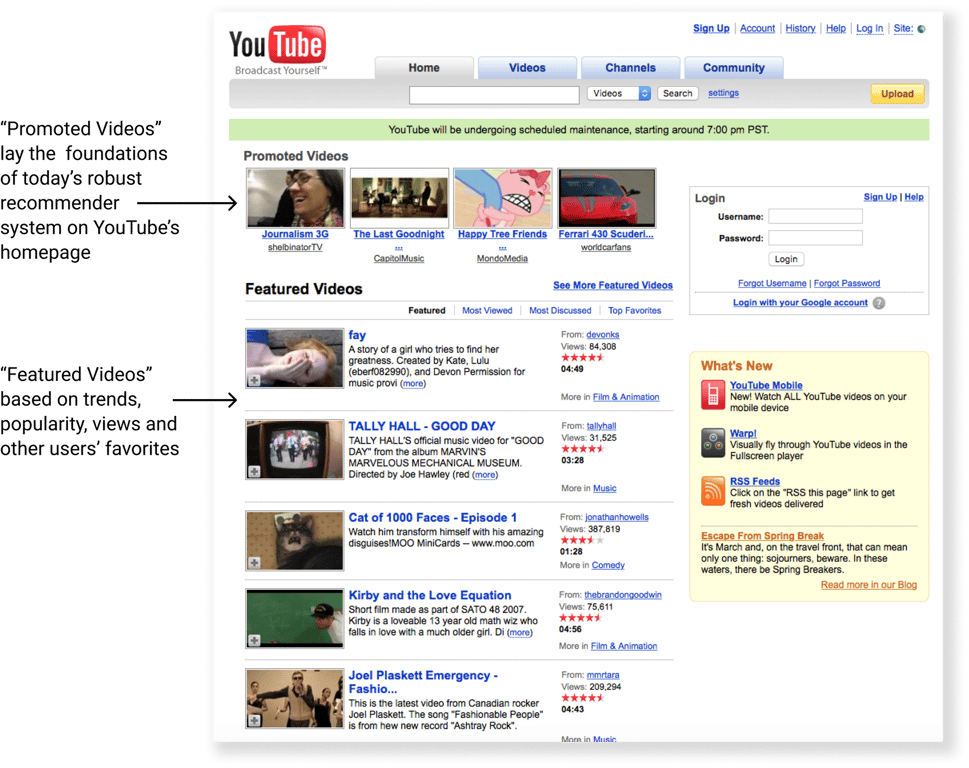Open the search type Videos dropdown
Screen dimensions: 969x768
[x=619, y=93]
